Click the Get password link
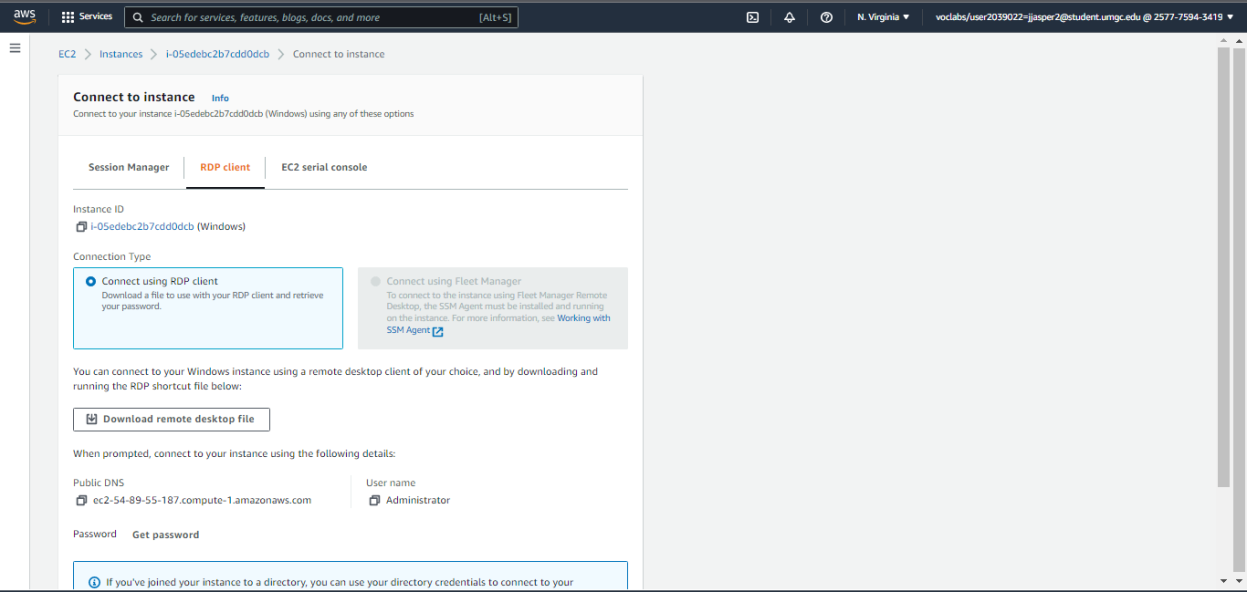The image size is (1247, 592). 165,535
